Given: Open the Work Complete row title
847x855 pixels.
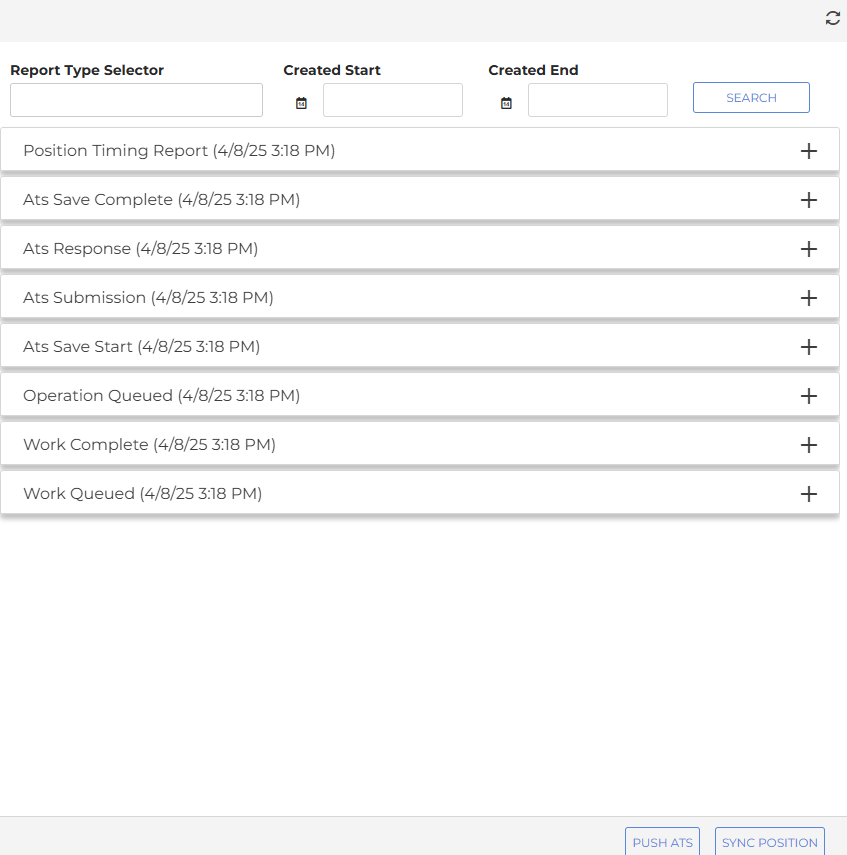Looking at the screenshot, I should (x=149, y=444).
